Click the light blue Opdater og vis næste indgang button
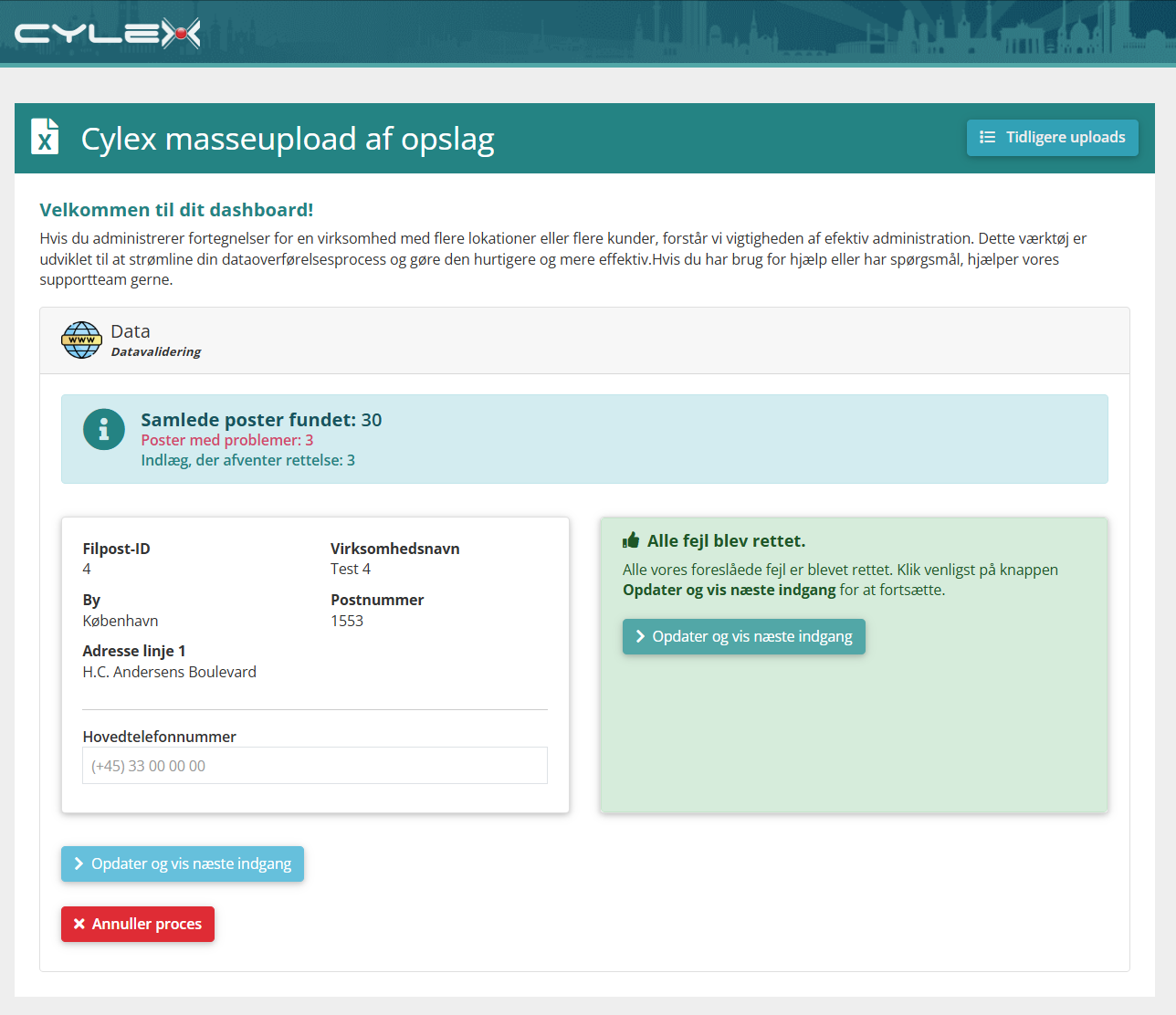The image size is (1176, 1015). coord(183,863)
